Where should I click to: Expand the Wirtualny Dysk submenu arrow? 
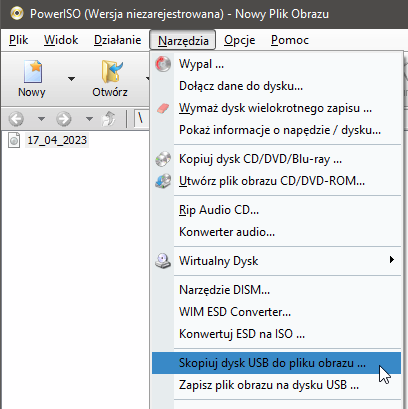point(392,259)
